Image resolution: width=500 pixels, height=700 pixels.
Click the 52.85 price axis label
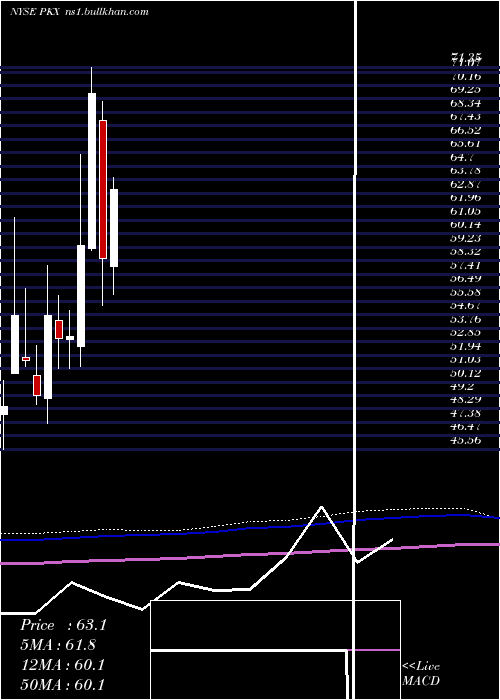click(466, 333)
